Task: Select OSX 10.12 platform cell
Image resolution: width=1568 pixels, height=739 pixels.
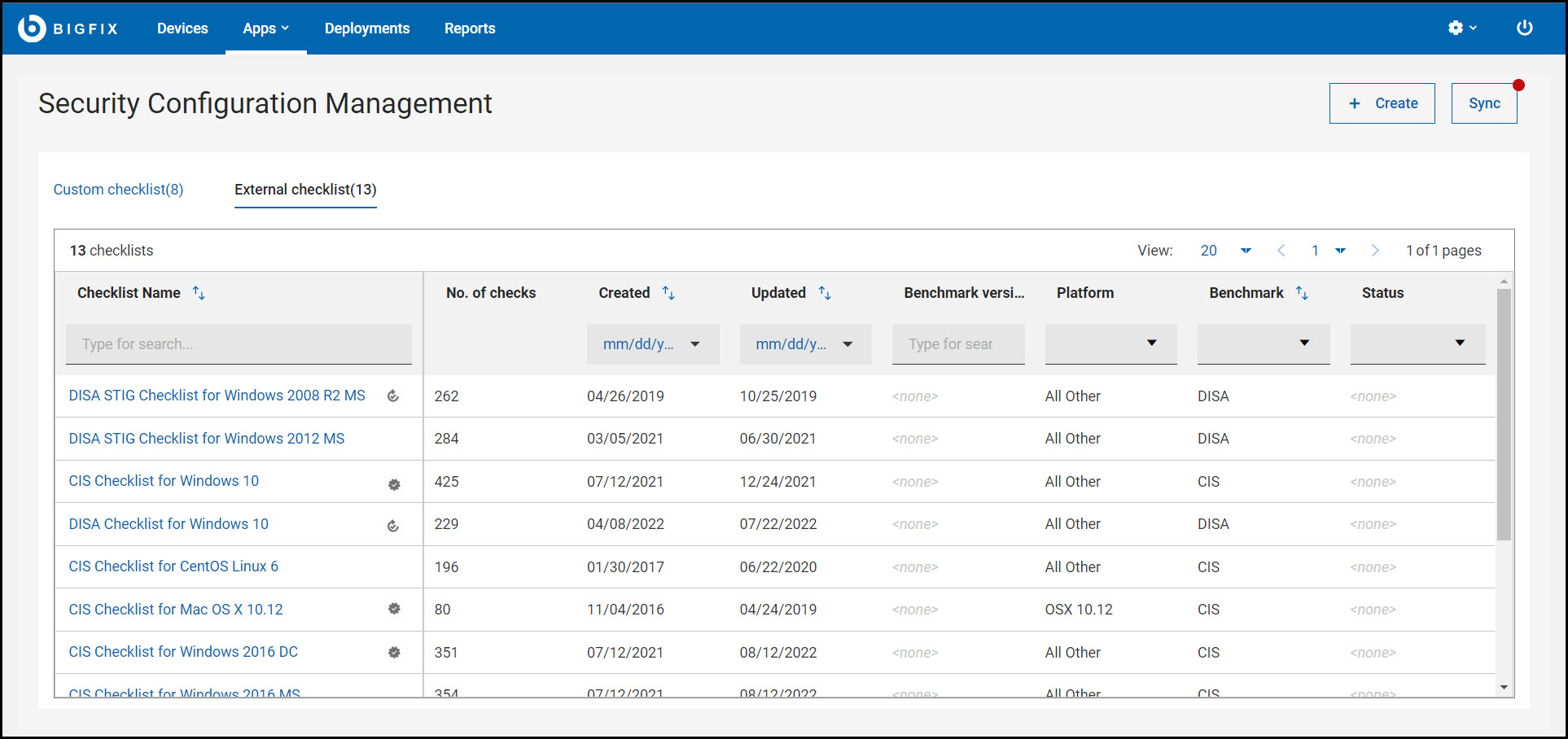Action: point(1079,610)
